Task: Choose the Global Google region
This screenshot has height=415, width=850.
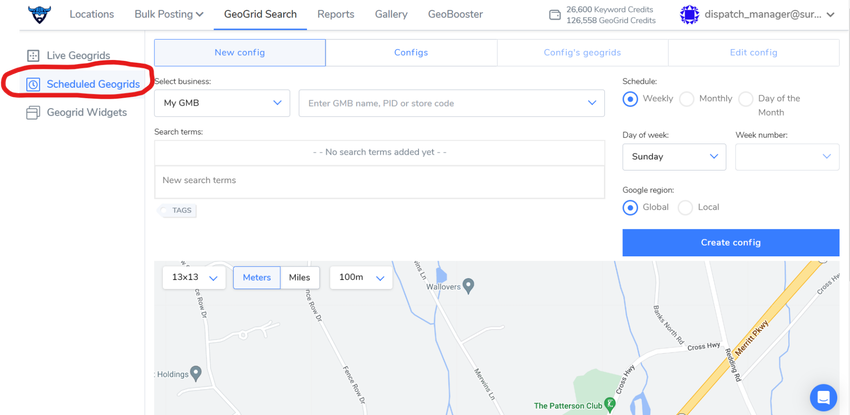Action: [630, 208]
